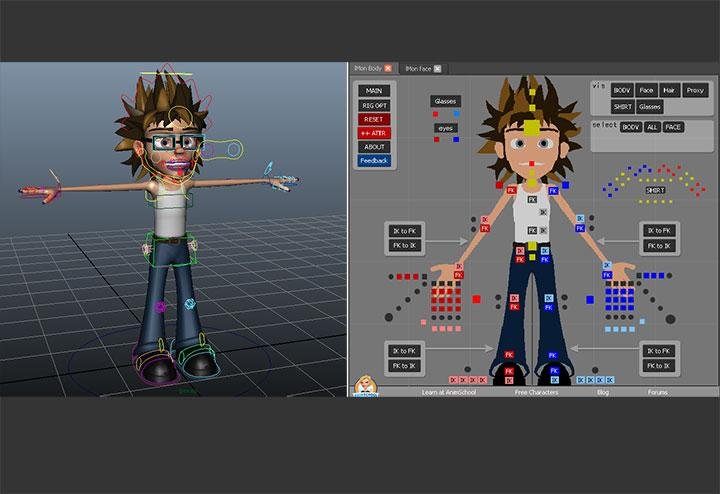Click IK to FK for the blue leg
720x494 pixels.
(658, 351)
